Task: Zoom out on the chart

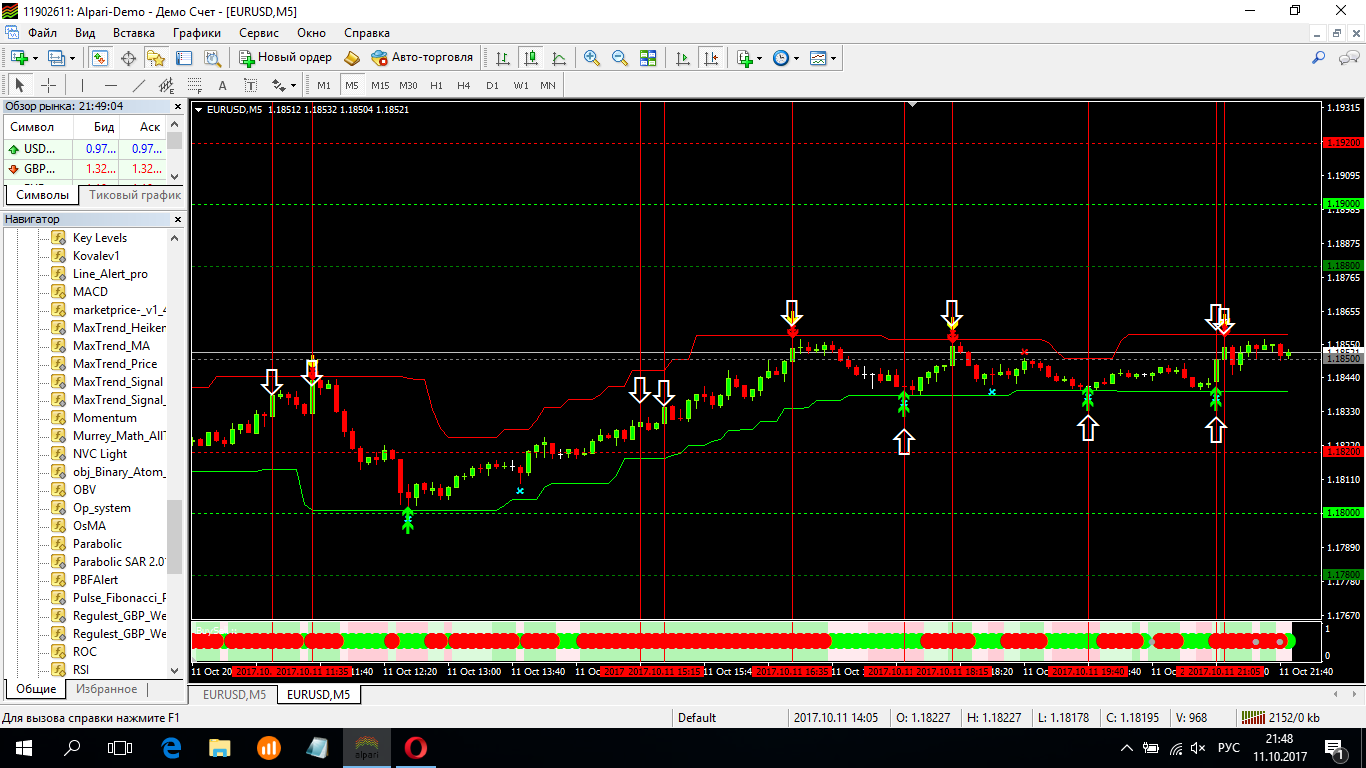Action: click(x=620, y=58)
